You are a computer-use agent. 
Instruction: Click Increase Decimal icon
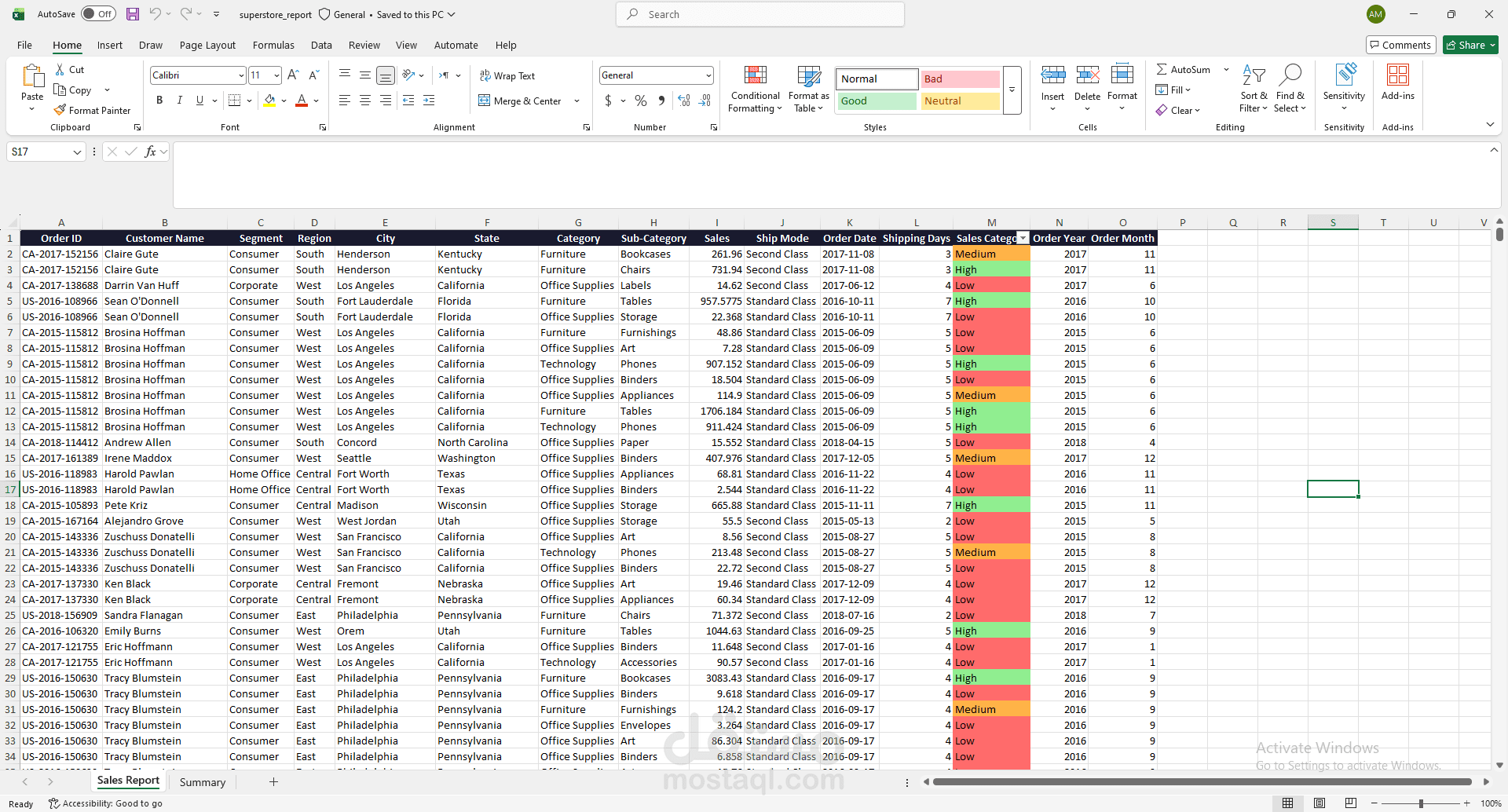click(x=684, y=101)
